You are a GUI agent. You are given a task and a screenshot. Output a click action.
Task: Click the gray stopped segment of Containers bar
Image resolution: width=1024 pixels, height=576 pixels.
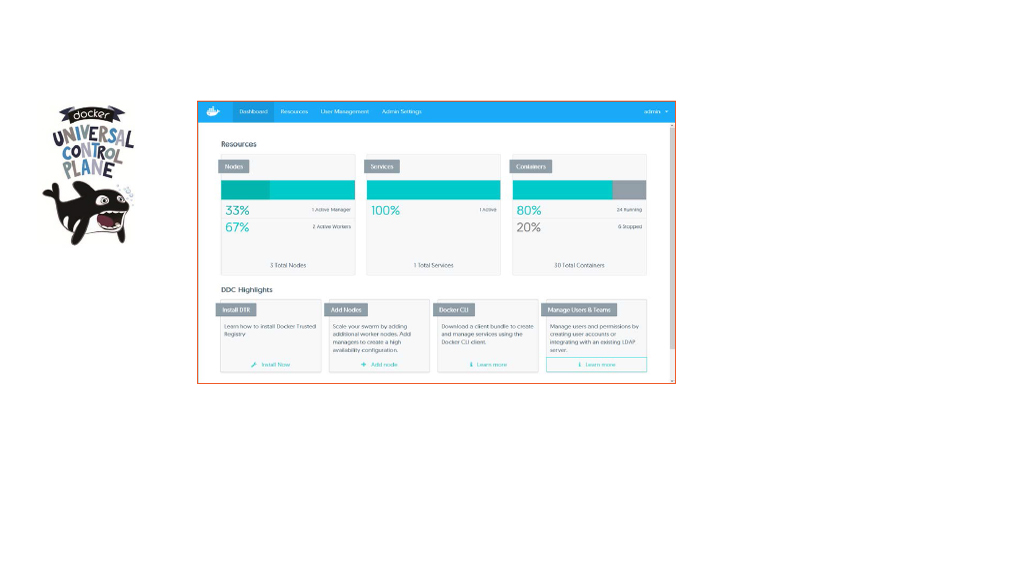click(629, 190)
